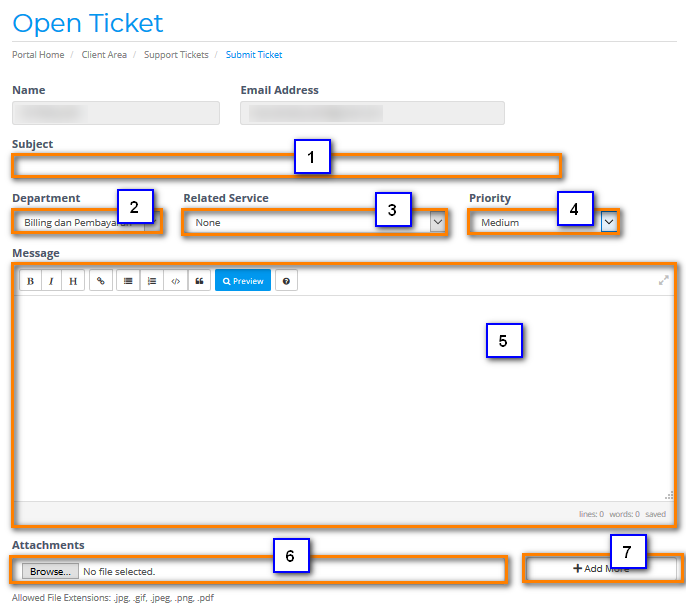Screen dimensions: 686x613
Task: Click into the Subject text field
Action: [x=150, y=165]
